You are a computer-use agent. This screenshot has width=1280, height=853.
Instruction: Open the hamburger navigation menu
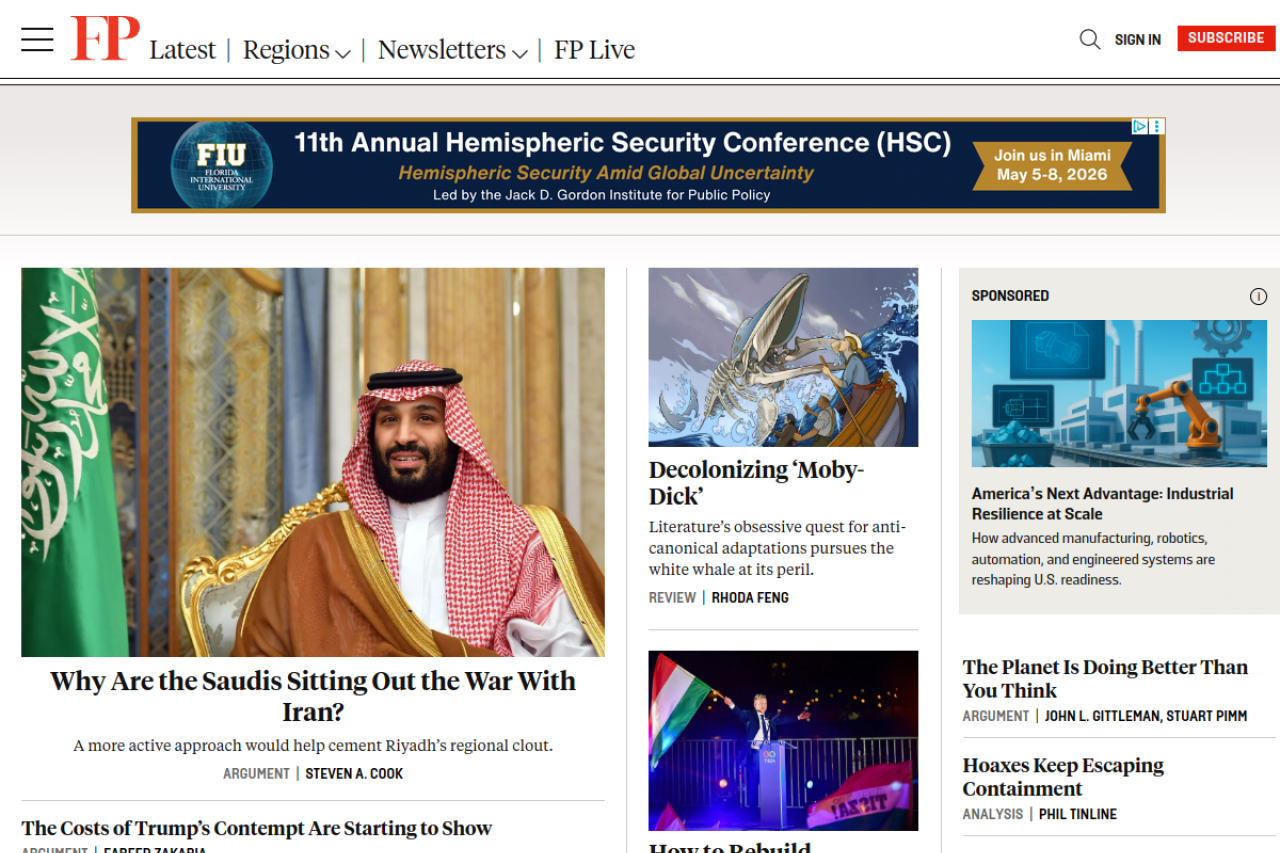(37, 39)
